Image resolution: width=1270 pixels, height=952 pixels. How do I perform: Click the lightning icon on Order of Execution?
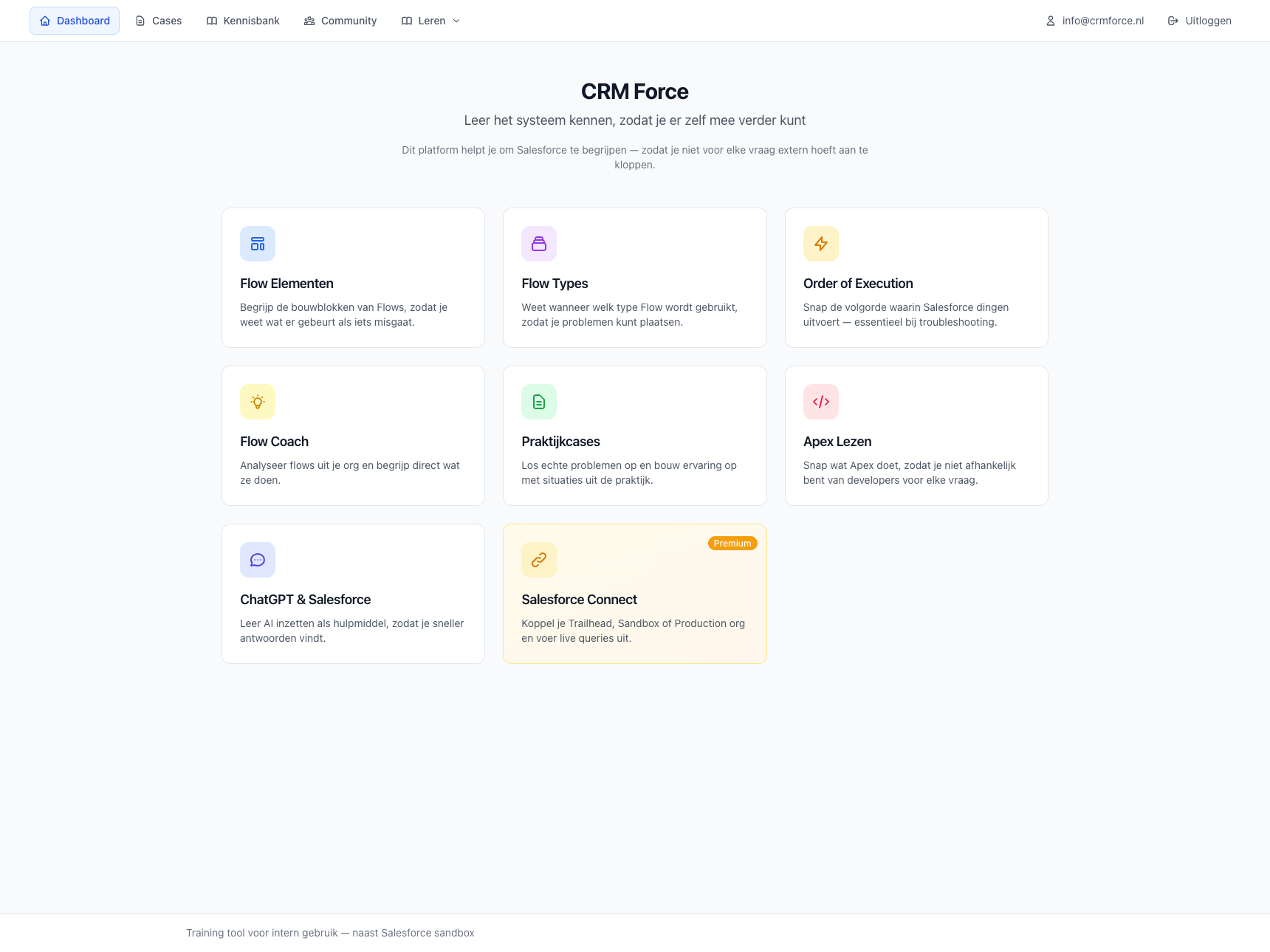coord(820,243)
